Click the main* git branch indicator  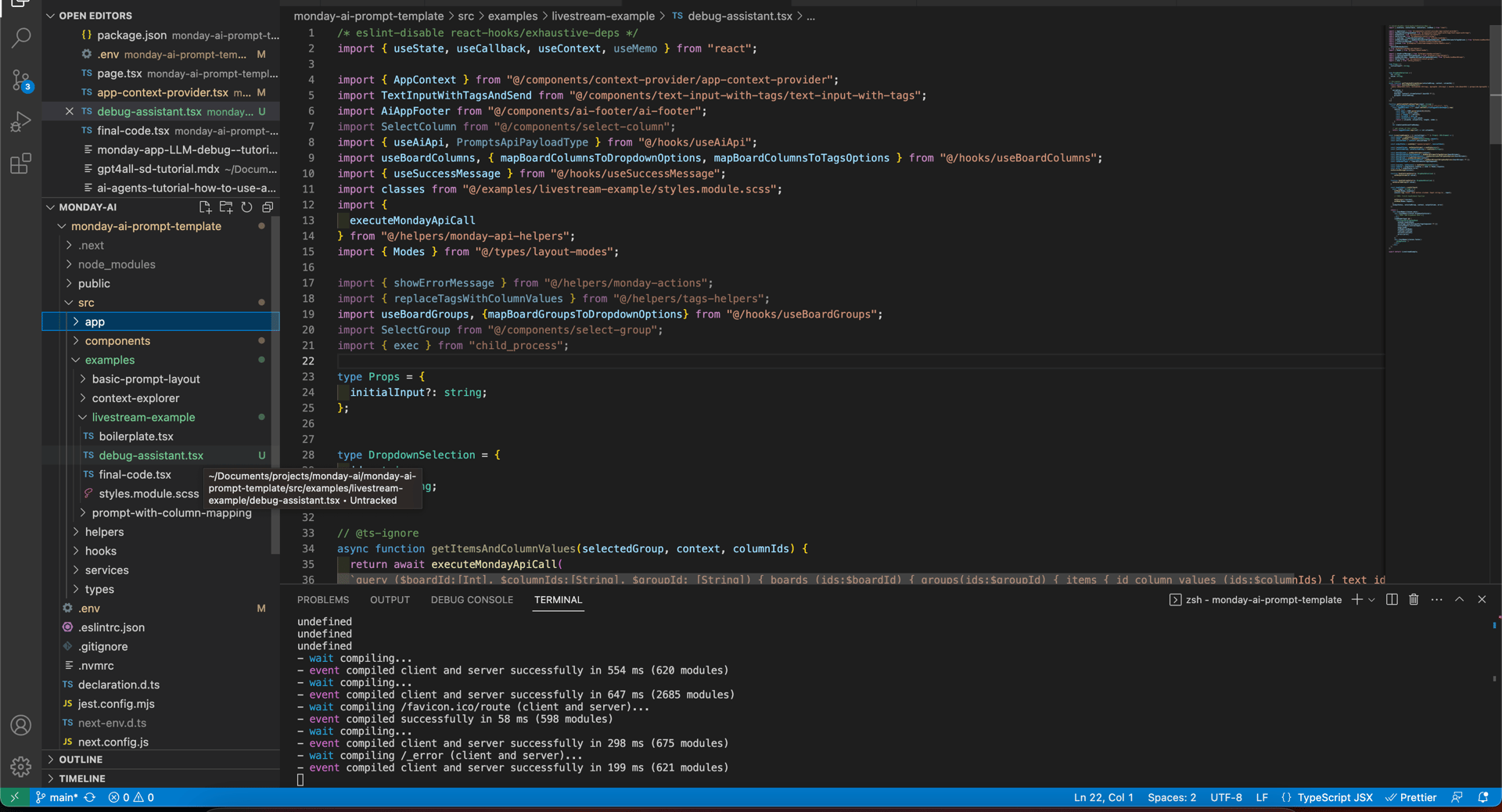click(57, 797)
